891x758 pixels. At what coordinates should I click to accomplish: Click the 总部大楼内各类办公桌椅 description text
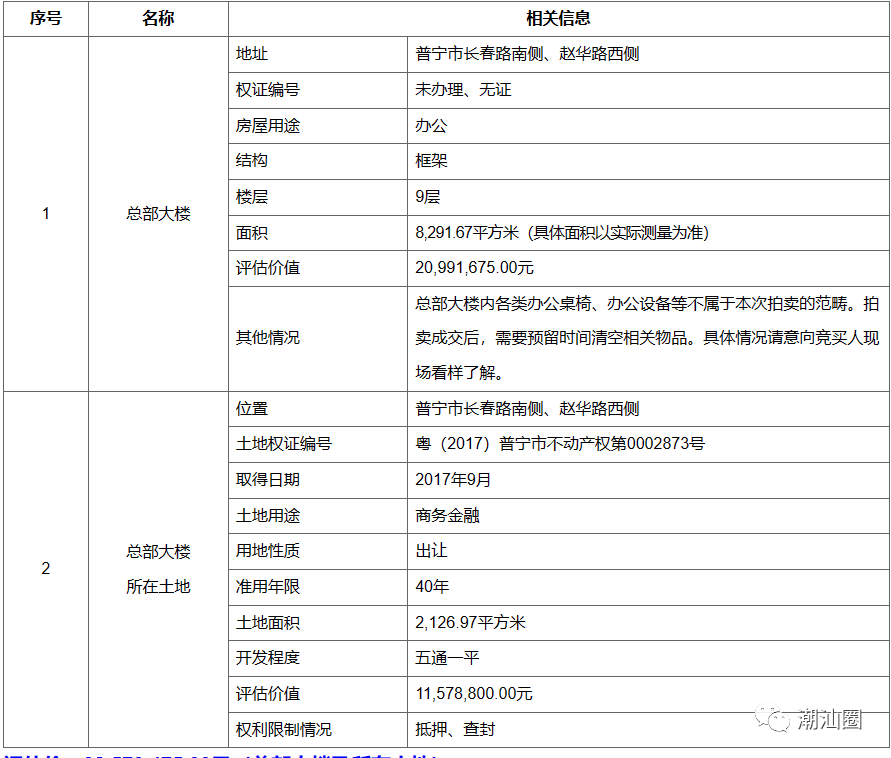[x=647, y=338]
